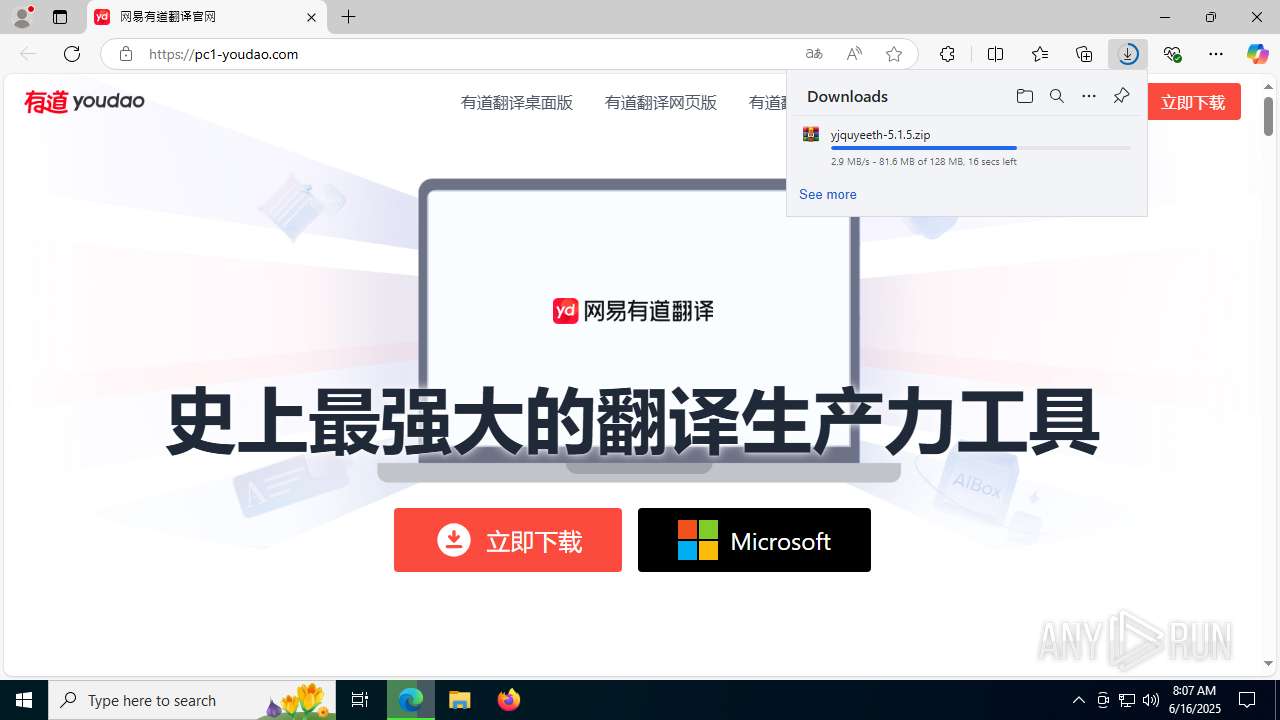1280x720 pixels.
Task: Click page scrollbar down arrow
Action: tap(1269, 664)
